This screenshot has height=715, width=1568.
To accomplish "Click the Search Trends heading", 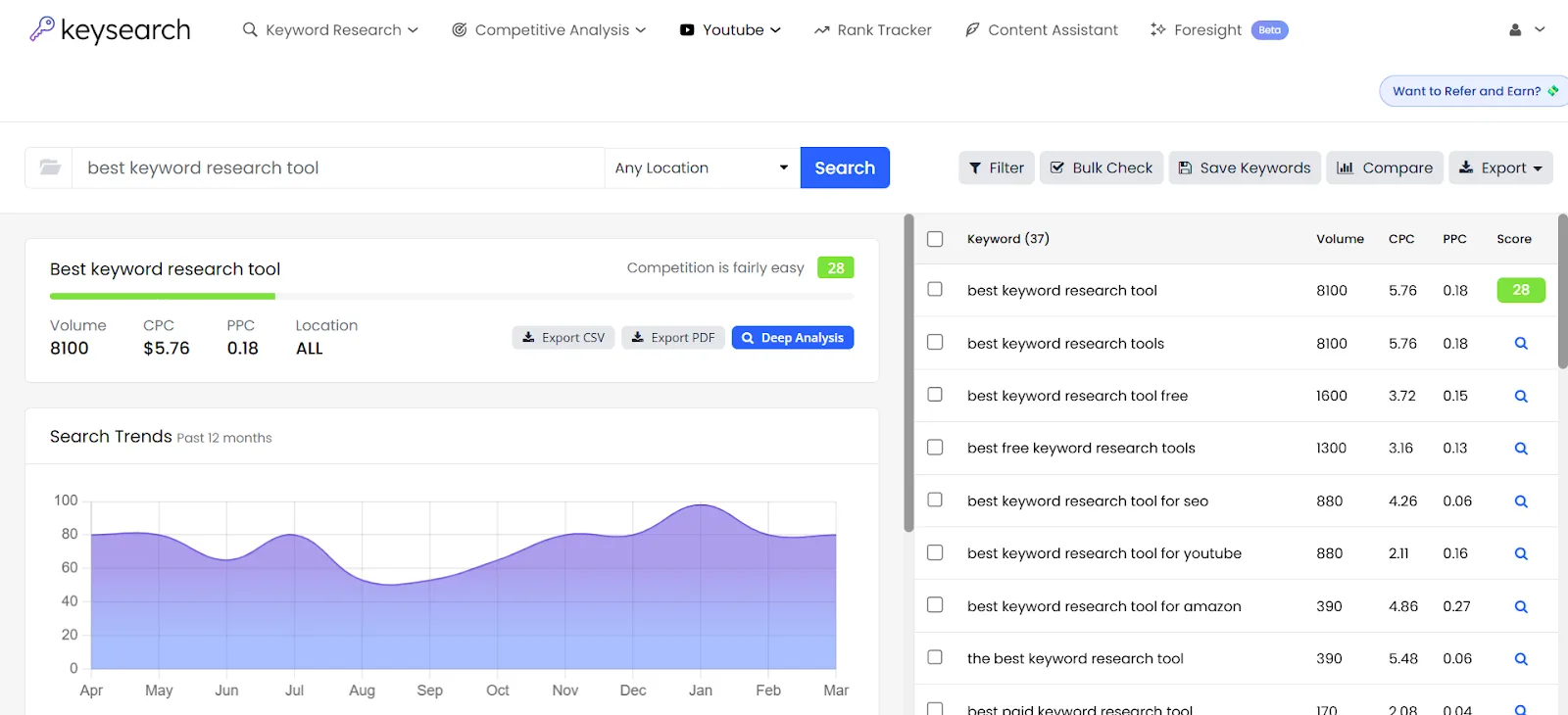I will (x=111, y=437).
